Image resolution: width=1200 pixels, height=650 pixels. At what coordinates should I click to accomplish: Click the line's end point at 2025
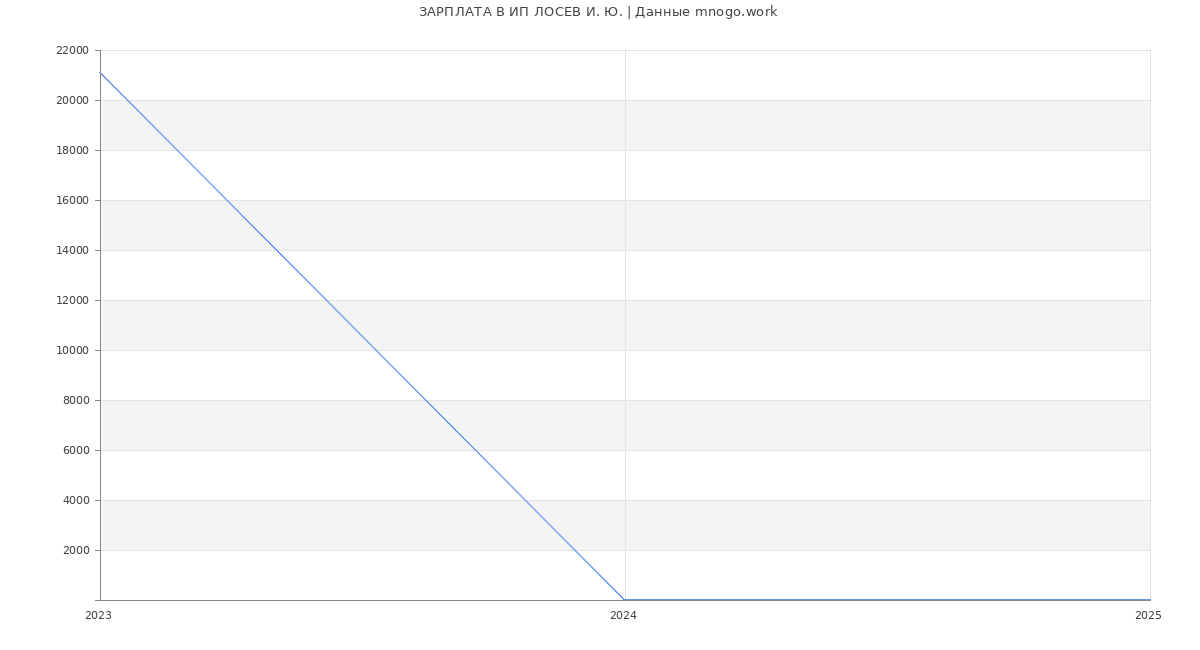point(1150,600)
